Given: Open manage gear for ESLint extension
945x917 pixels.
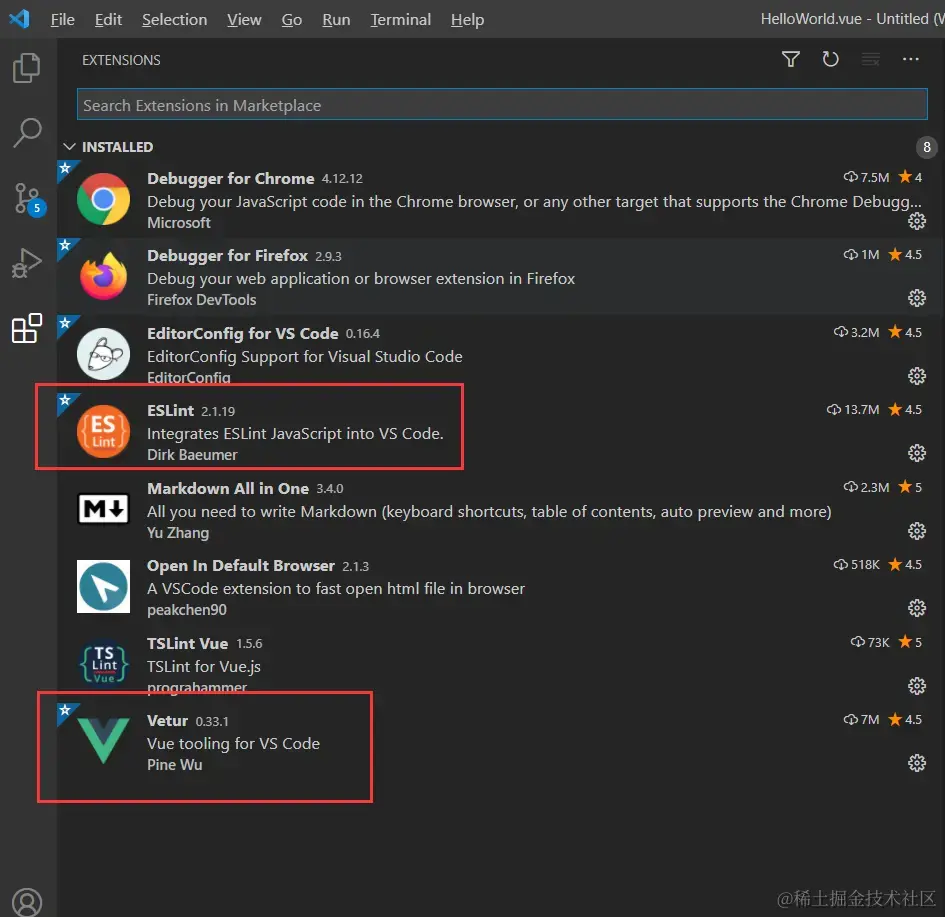Looking at the screenshot, I should pos(917,453).
